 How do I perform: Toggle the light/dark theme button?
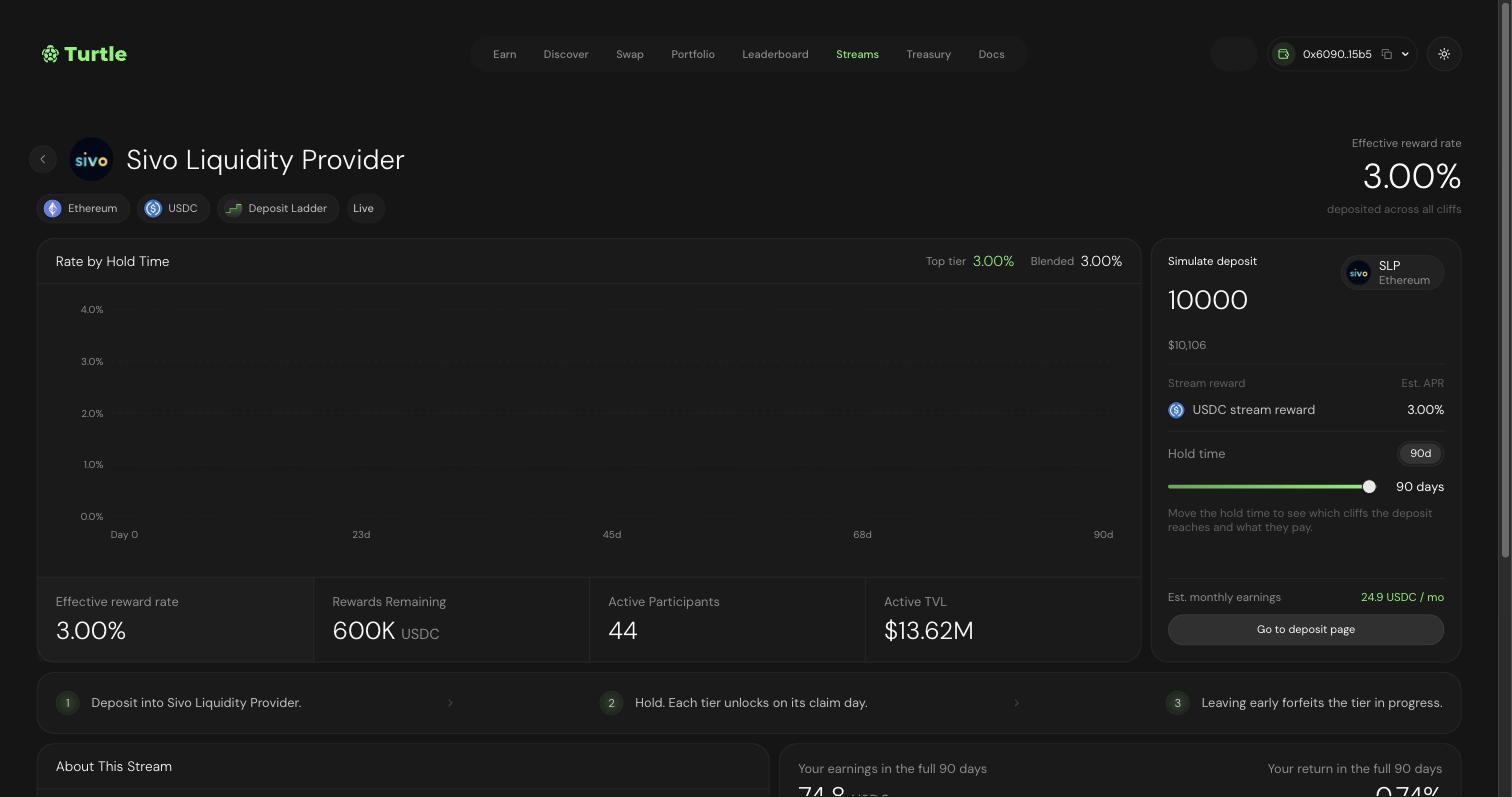[1444, 54]
